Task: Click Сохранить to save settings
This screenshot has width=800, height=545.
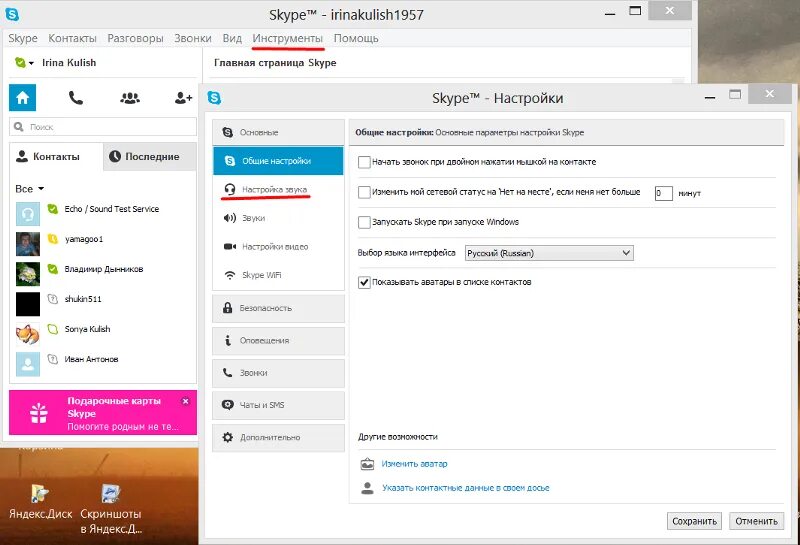Action: point(694,521)
